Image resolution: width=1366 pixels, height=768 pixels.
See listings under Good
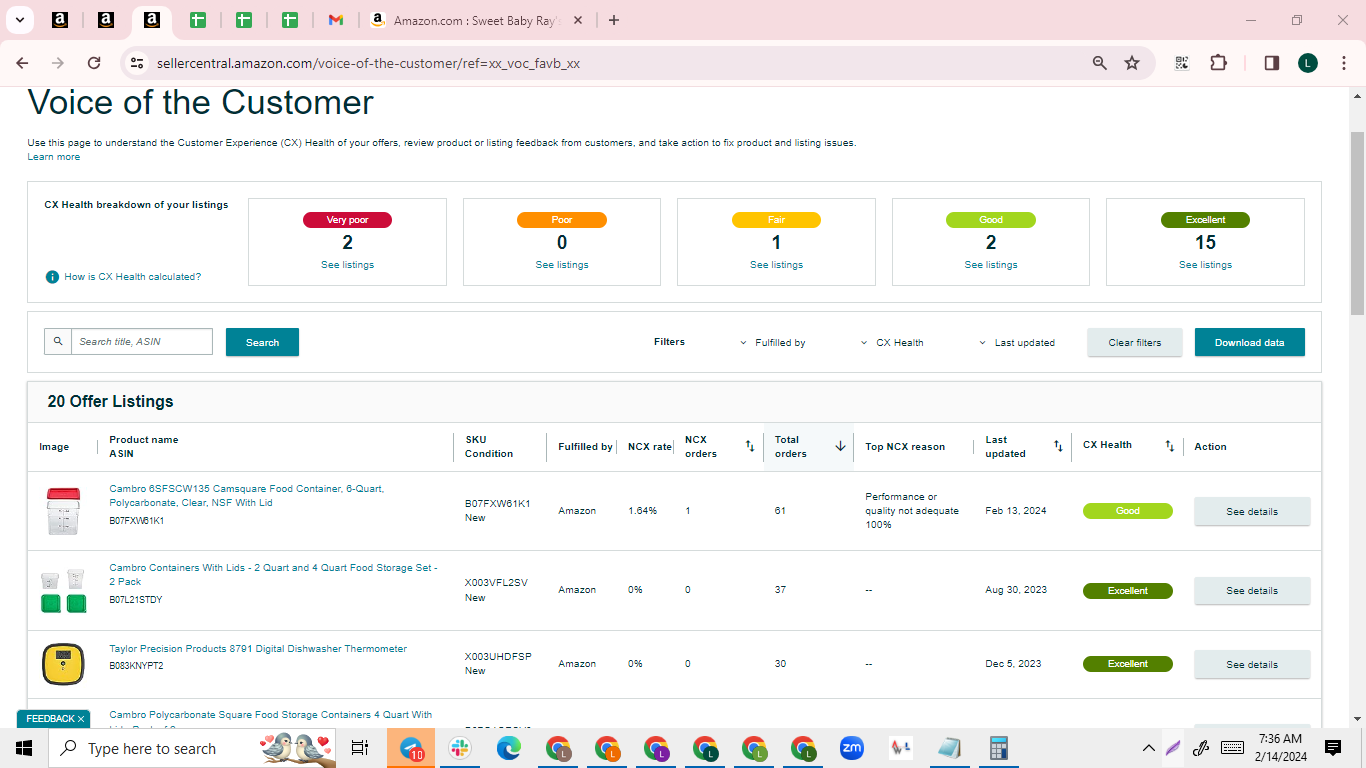click(x=991, y=265)
